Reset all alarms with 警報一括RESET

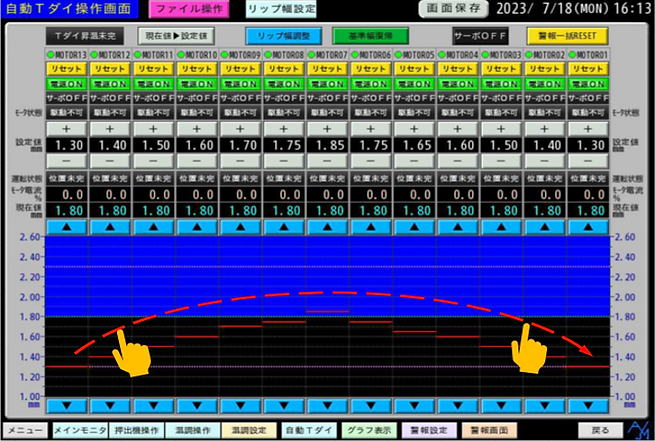click(x=567, y=36)
